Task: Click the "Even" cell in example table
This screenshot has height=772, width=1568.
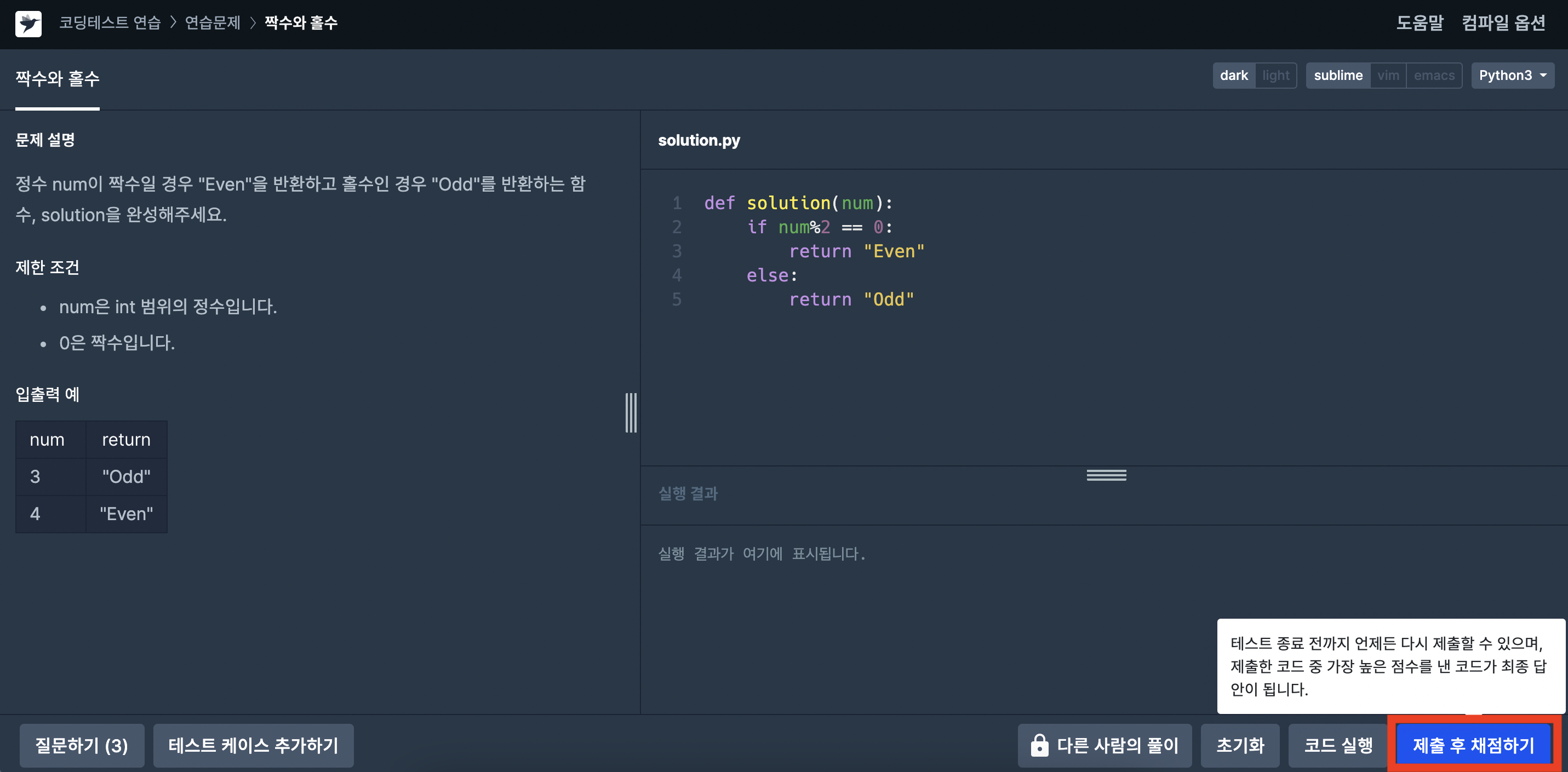Action: 127,514
